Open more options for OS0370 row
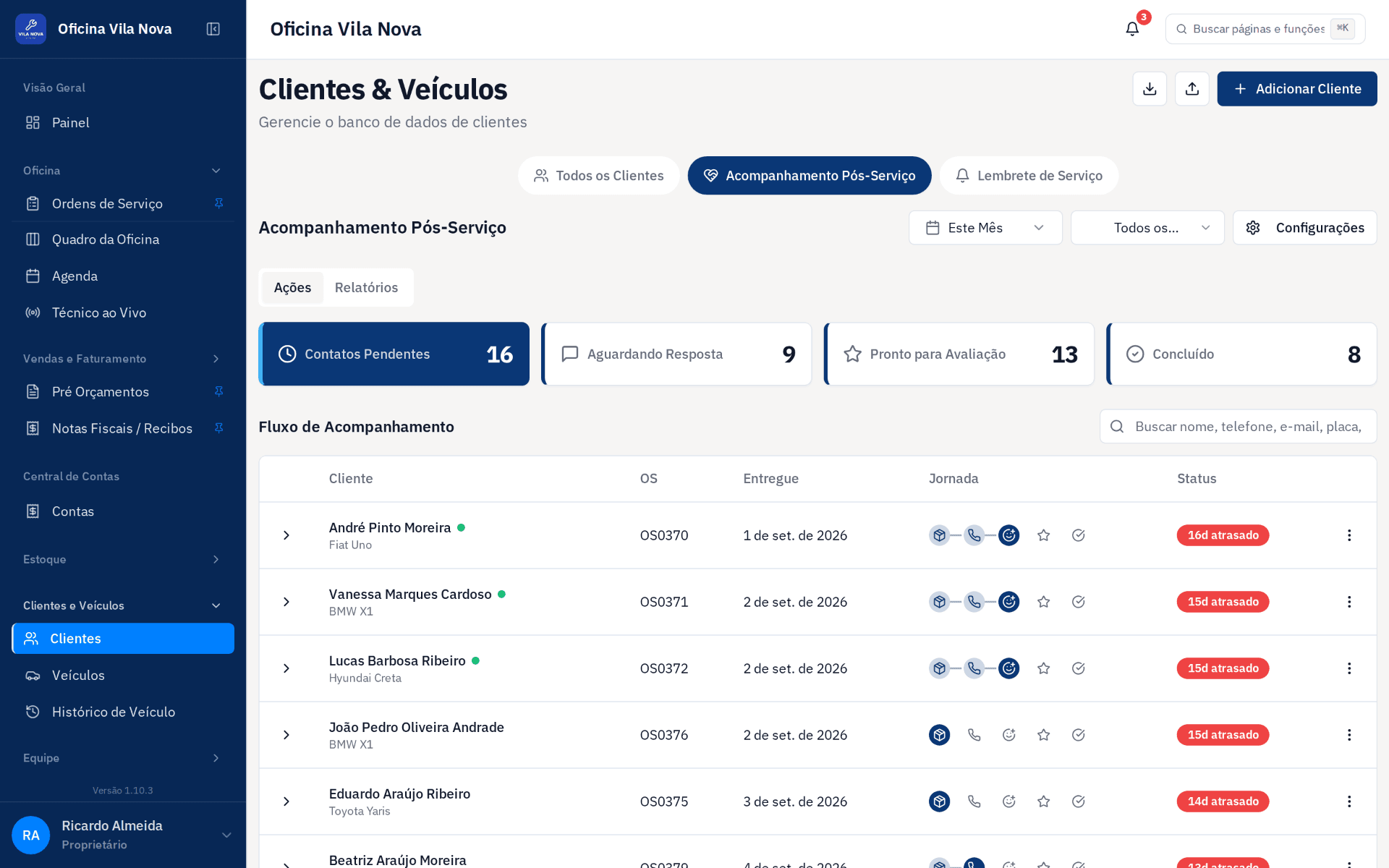Viewport: 1389px width, 868px height. point(1349,535)
